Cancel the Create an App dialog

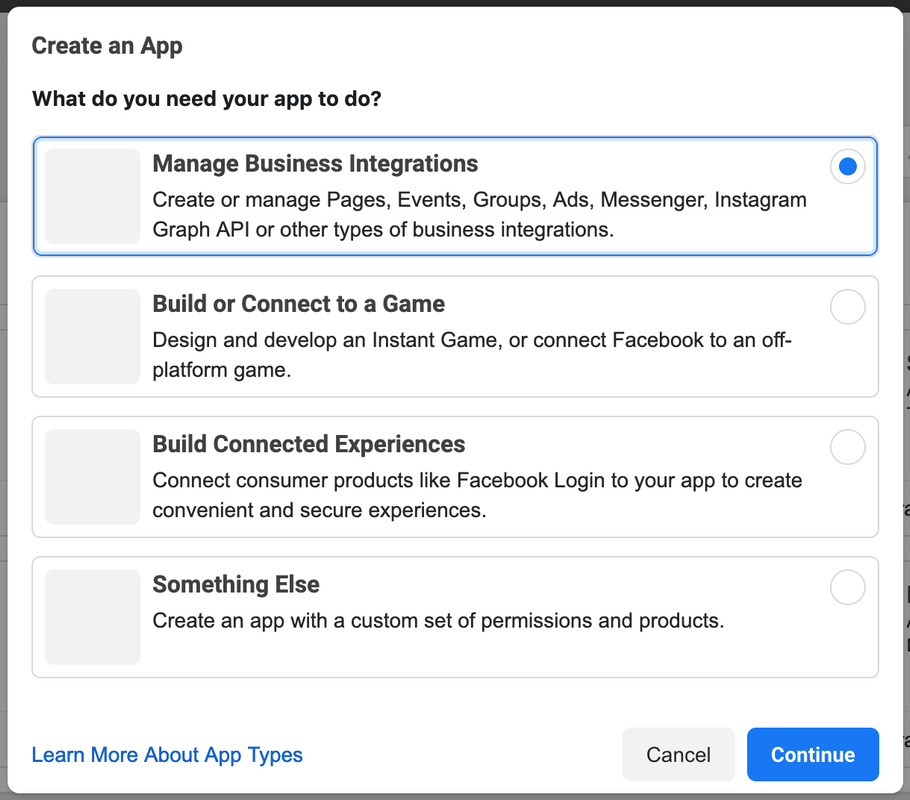point(678,754)
